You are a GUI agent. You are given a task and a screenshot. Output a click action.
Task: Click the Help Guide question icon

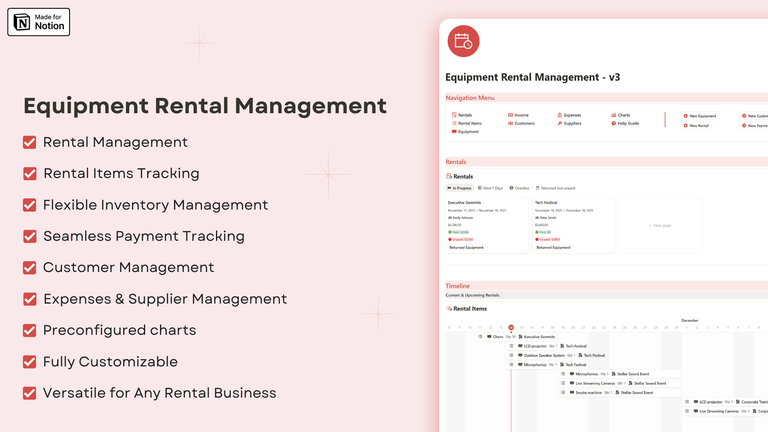[x=614, y=123]
